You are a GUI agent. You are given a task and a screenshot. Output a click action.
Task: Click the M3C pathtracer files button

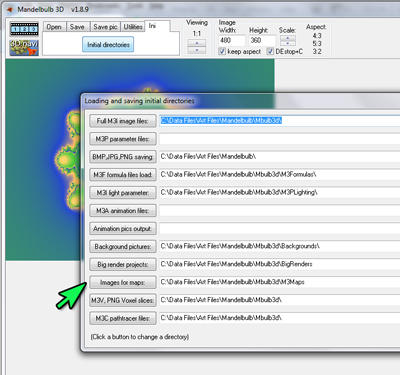click(x=123, y=319)
